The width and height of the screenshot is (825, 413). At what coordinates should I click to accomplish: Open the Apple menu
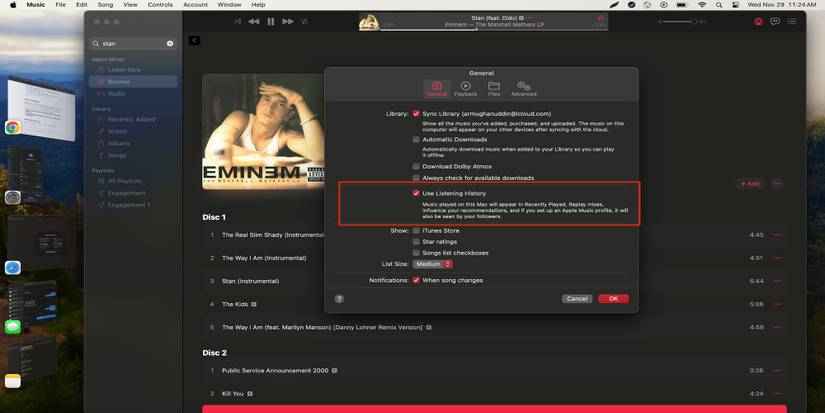pyautogui.click(x=13, y=5)
